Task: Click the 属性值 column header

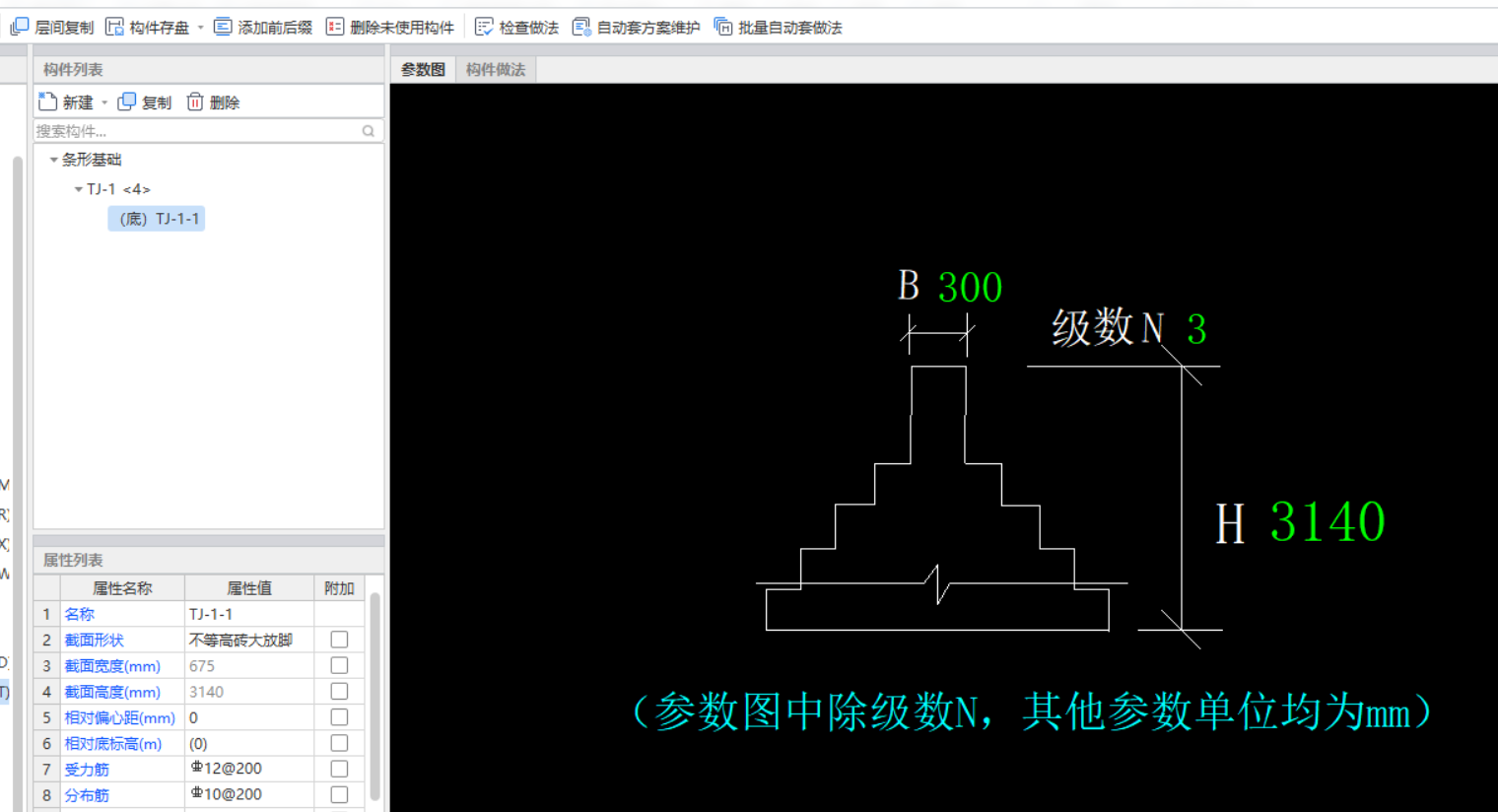Action: click(249, 588)
